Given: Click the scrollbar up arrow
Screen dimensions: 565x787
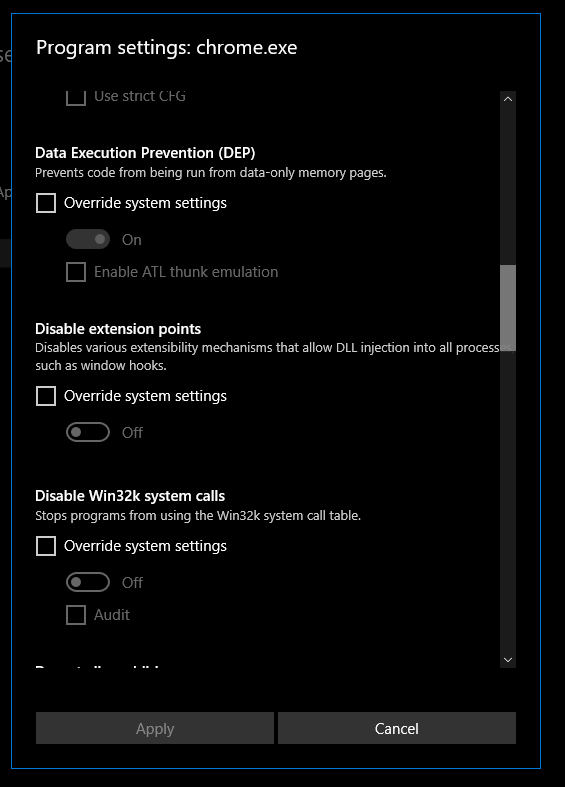Looking at the screenshot, I should (508, 99).
